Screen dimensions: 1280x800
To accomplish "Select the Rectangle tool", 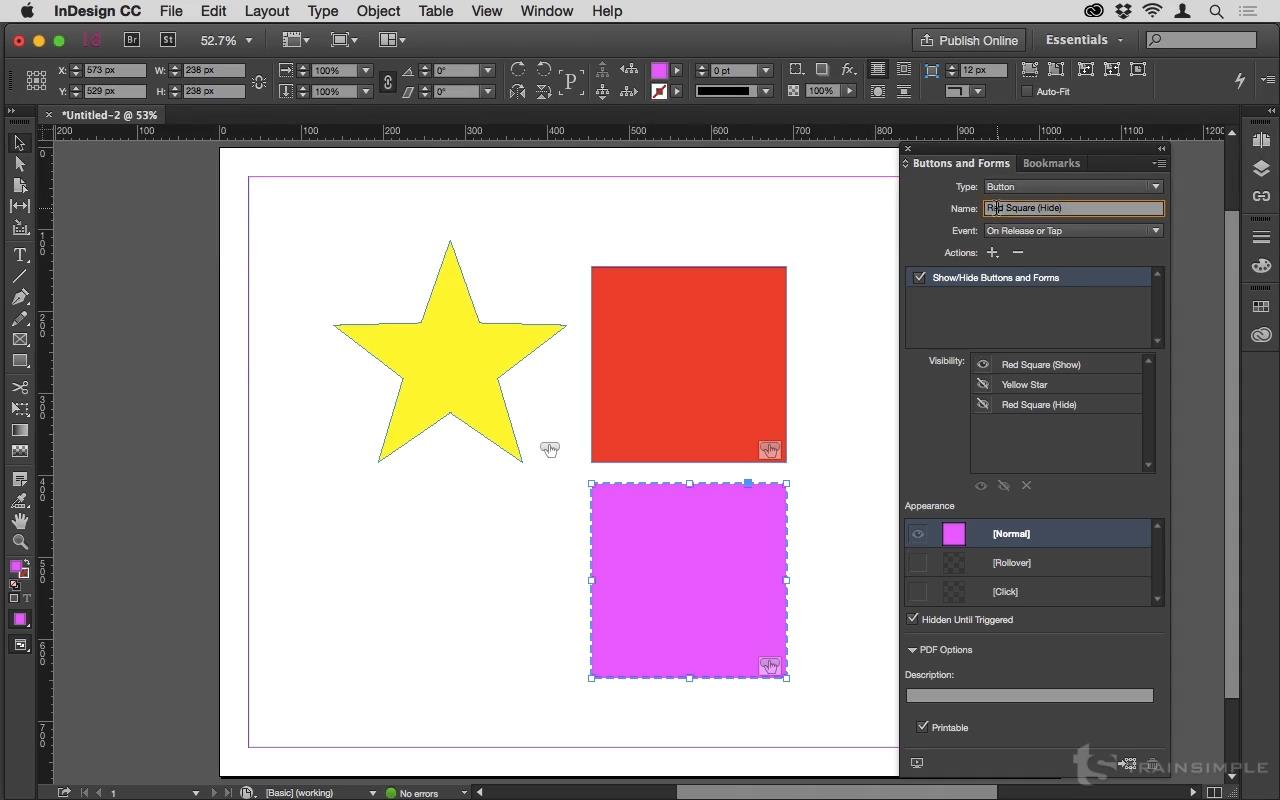I will 19,360.
